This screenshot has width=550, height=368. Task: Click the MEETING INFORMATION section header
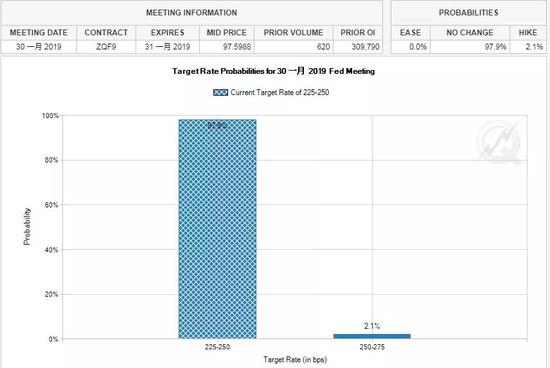pyautogui.click(x=192, y=13)
